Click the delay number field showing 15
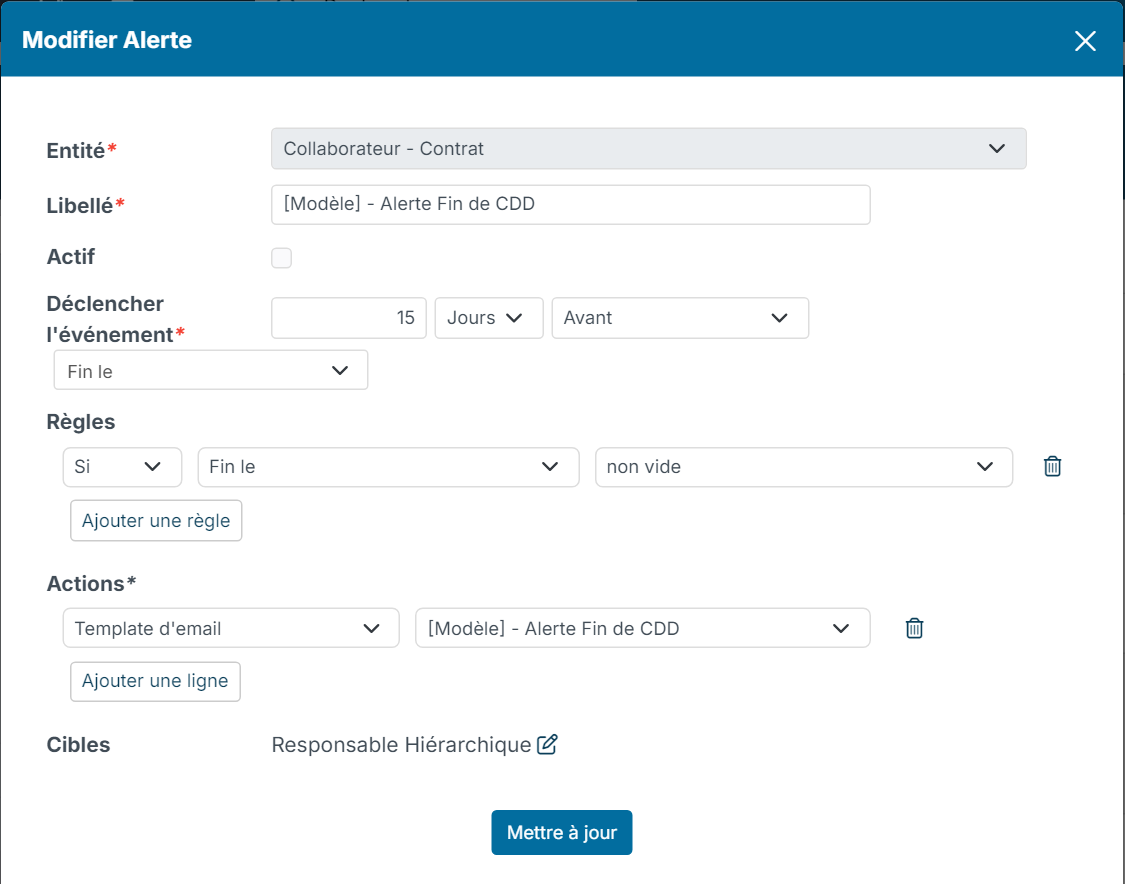 click(x=349, y=318)
